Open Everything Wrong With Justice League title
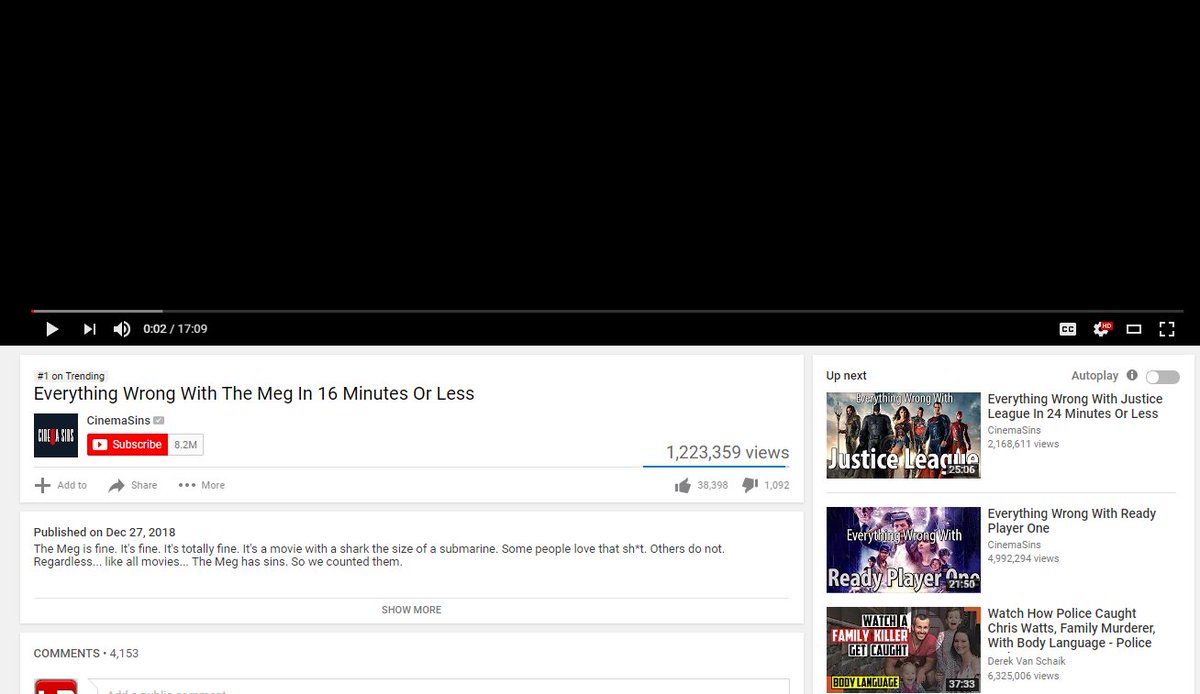Screen dimensions: 1200x694 (x=1075, y=406)
